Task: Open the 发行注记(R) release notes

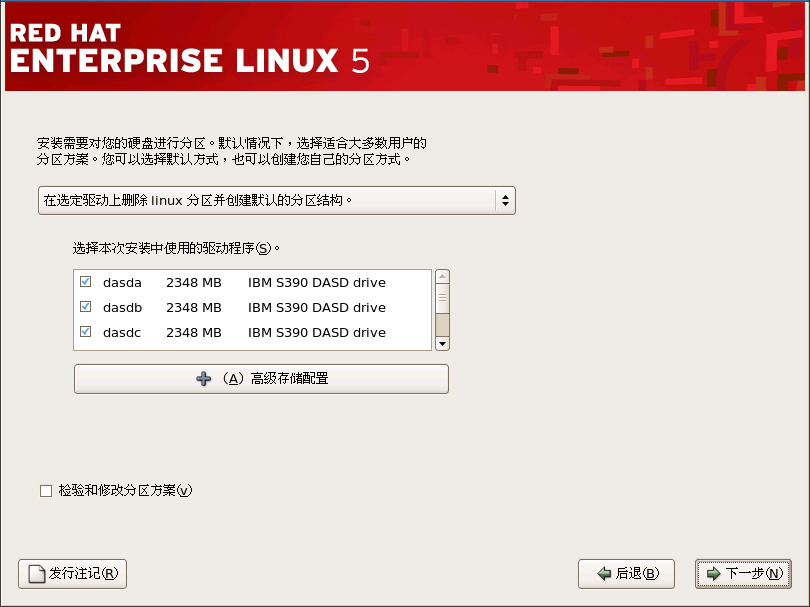Action: click(72, 574)
